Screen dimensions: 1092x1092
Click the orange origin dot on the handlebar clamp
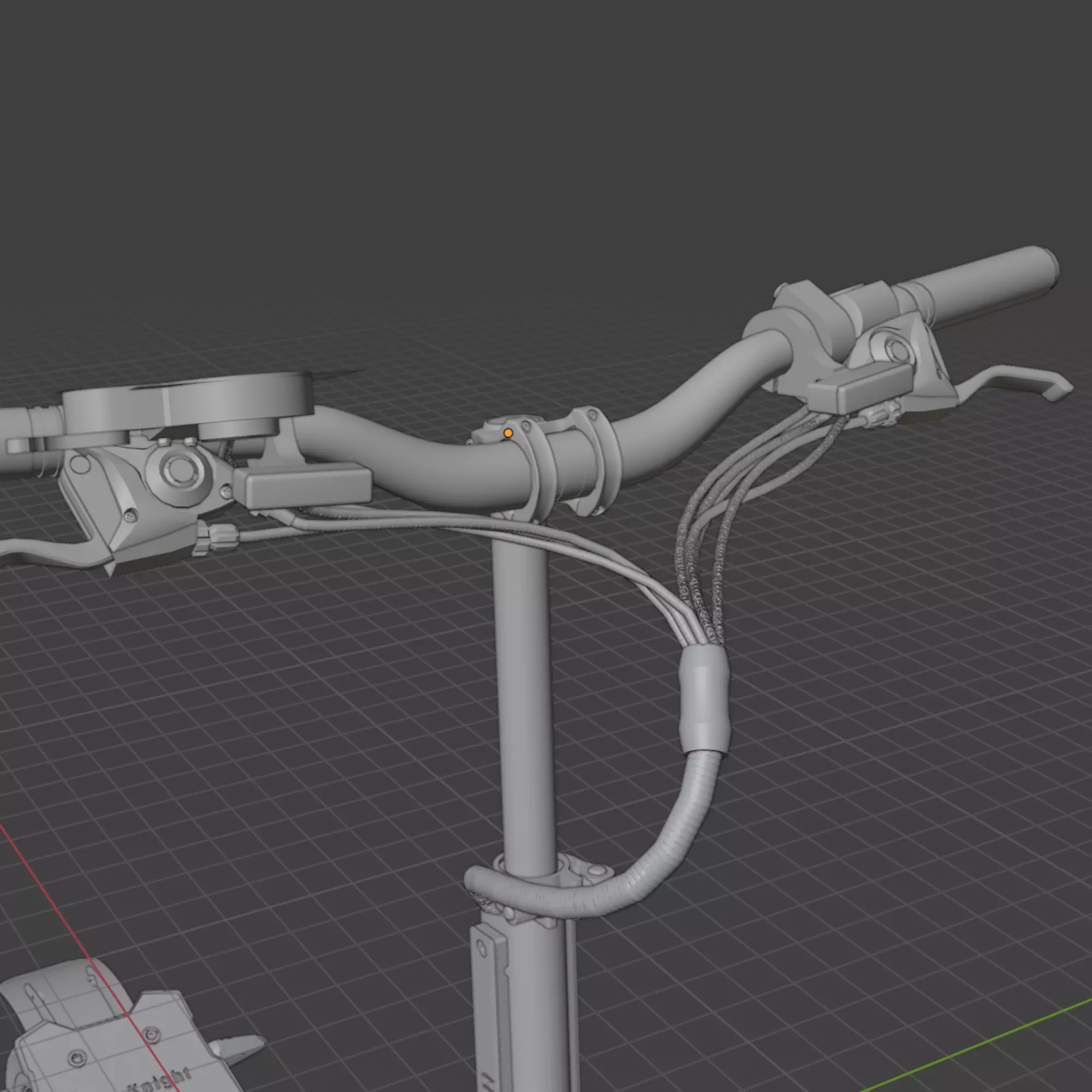pos(508,433)
